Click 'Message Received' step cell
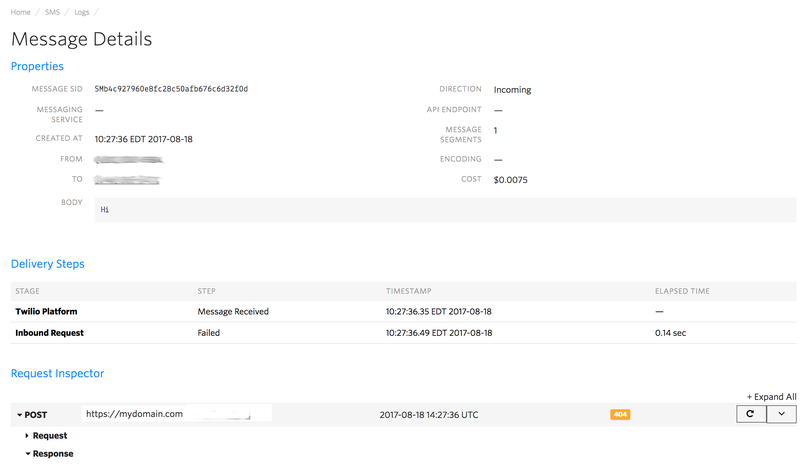The image size is (800, 464). pyautogui.click(x=233, y=311)
